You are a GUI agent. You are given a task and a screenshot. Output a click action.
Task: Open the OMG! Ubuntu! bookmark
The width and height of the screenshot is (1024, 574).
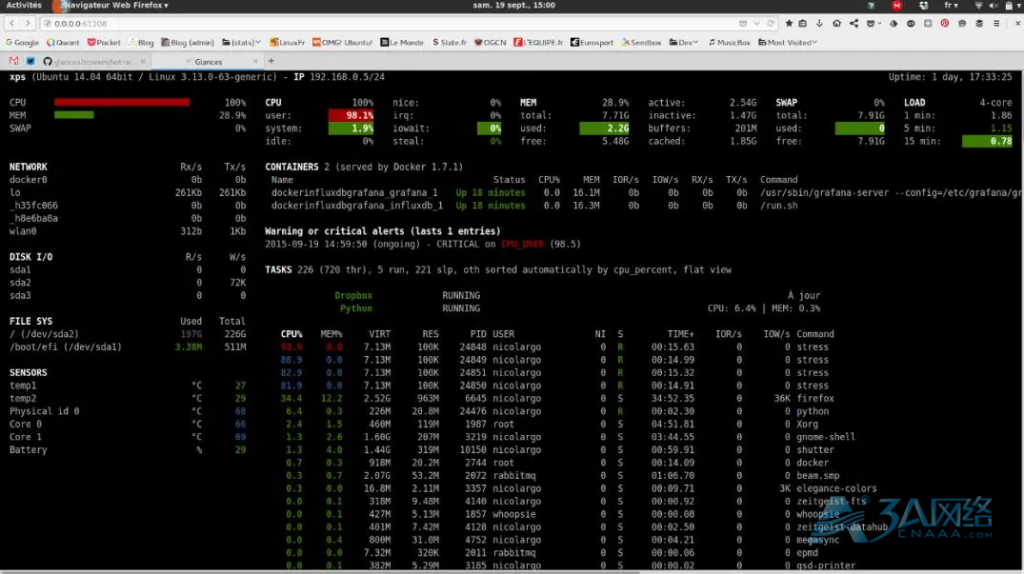pos(342,42)
